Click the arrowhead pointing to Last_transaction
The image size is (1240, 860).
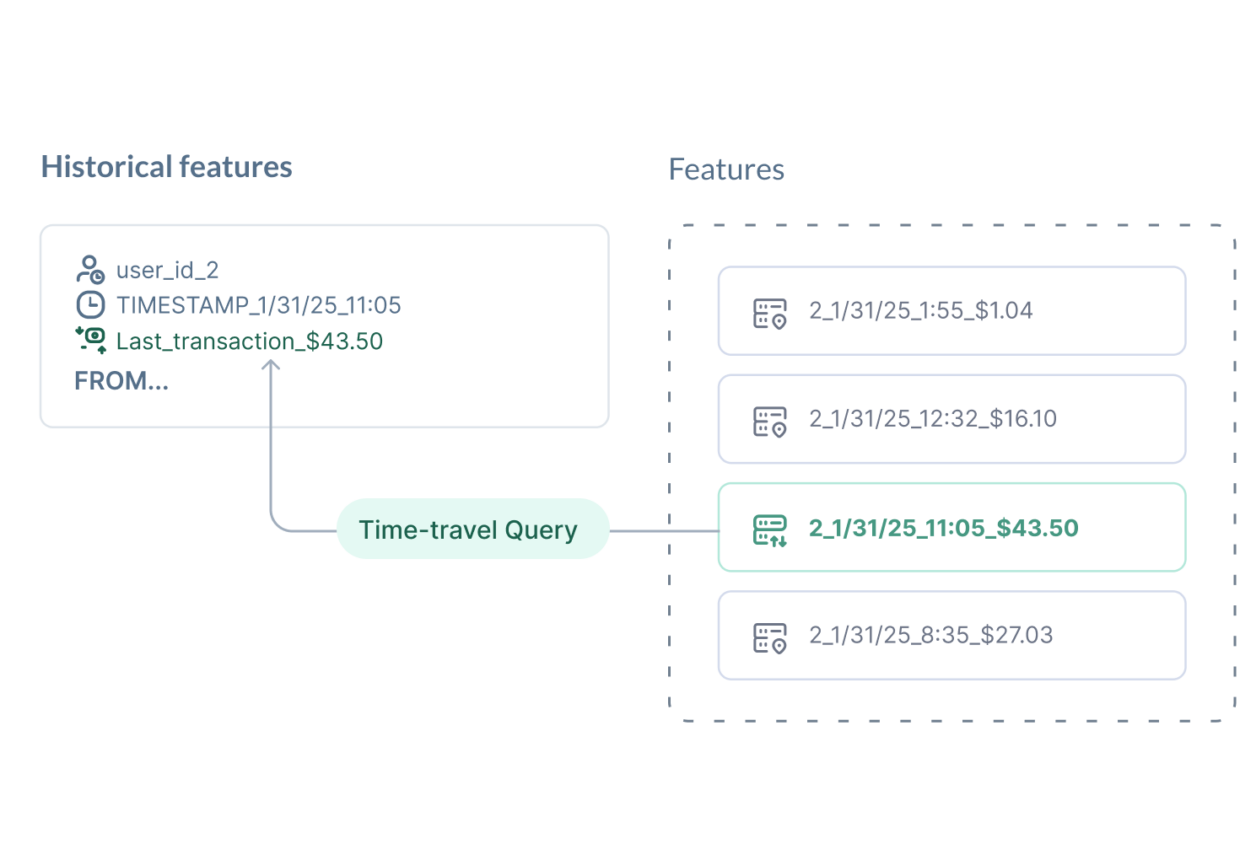coord(270,367)
